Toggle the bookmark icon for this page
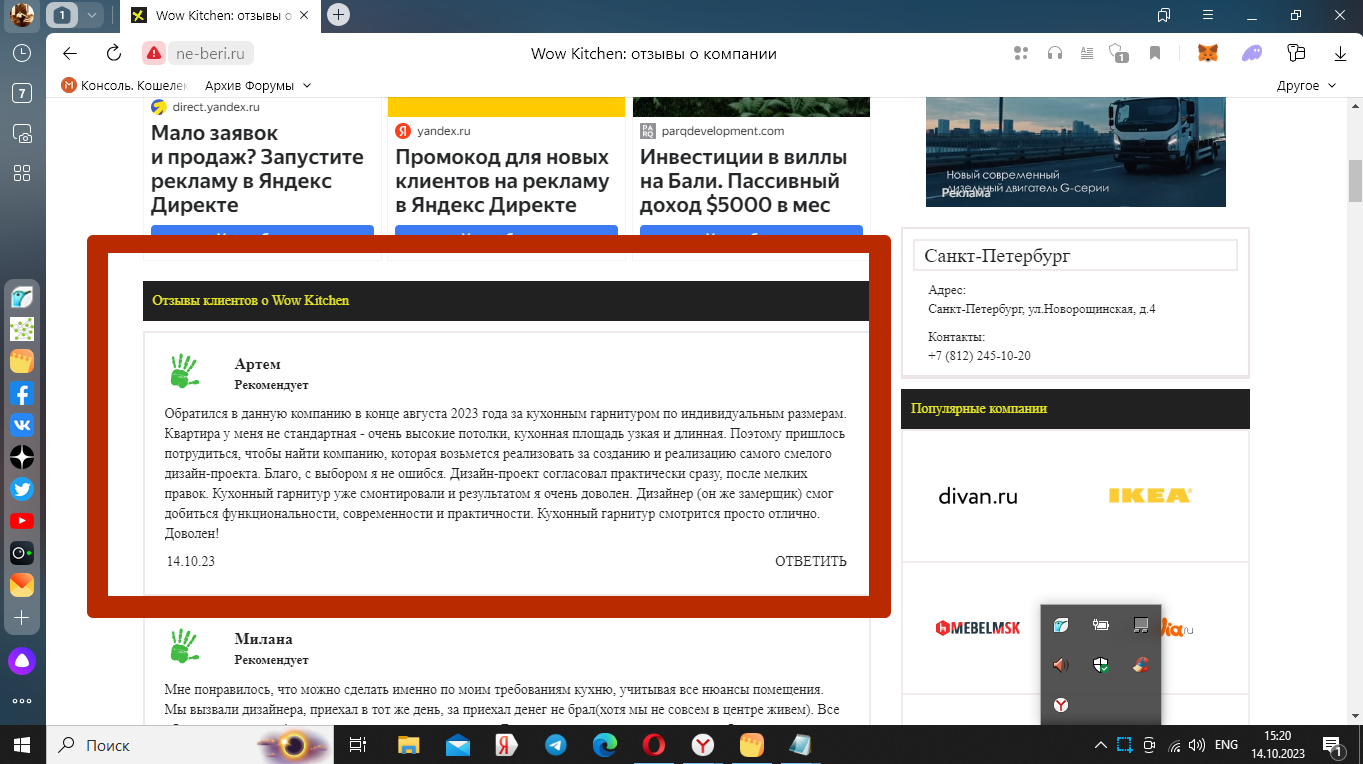1363x764 pixels. point(1155,53)
